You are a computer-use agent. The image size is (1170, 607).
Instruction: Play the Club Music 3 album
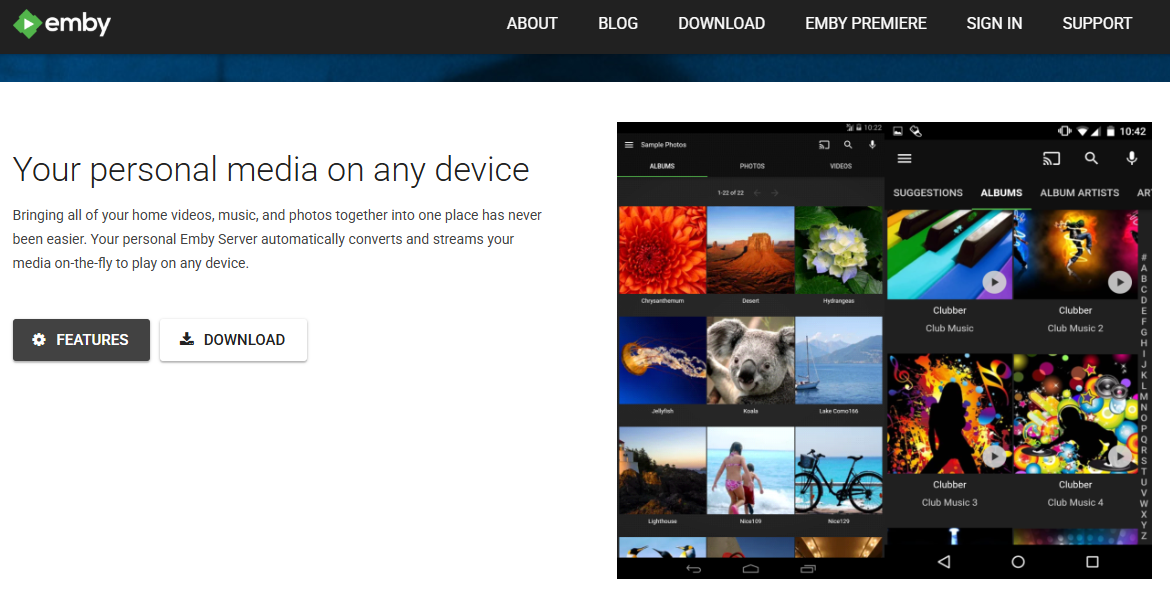click(x=994, y=456)
